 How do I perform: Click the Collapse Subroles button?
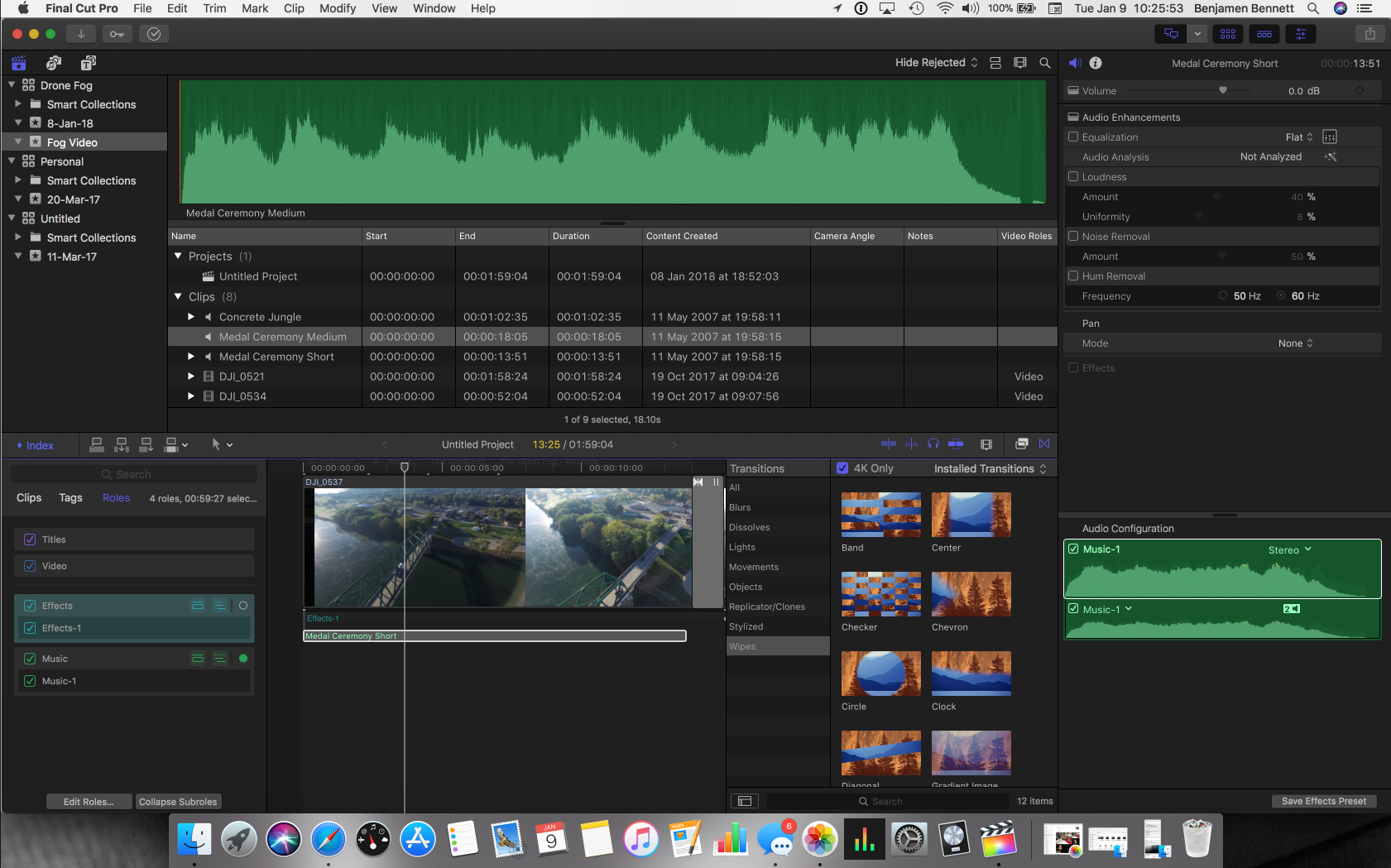178,802
